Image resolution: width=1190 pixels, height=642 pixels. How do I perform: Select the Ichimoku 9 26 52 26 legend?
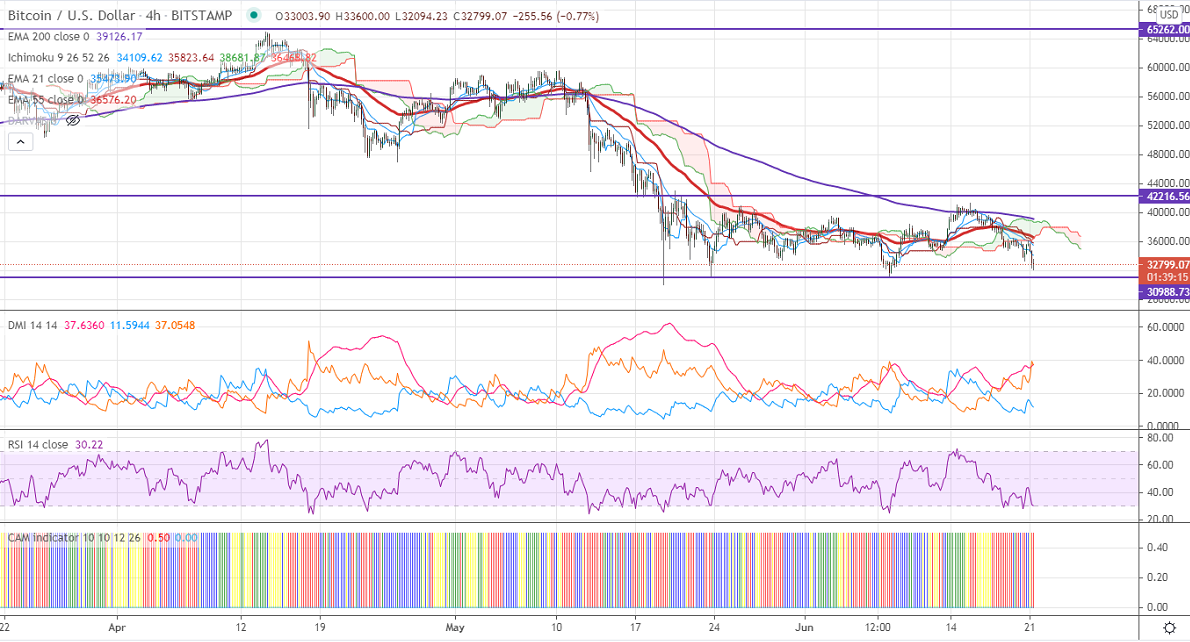tap(58, 58)
